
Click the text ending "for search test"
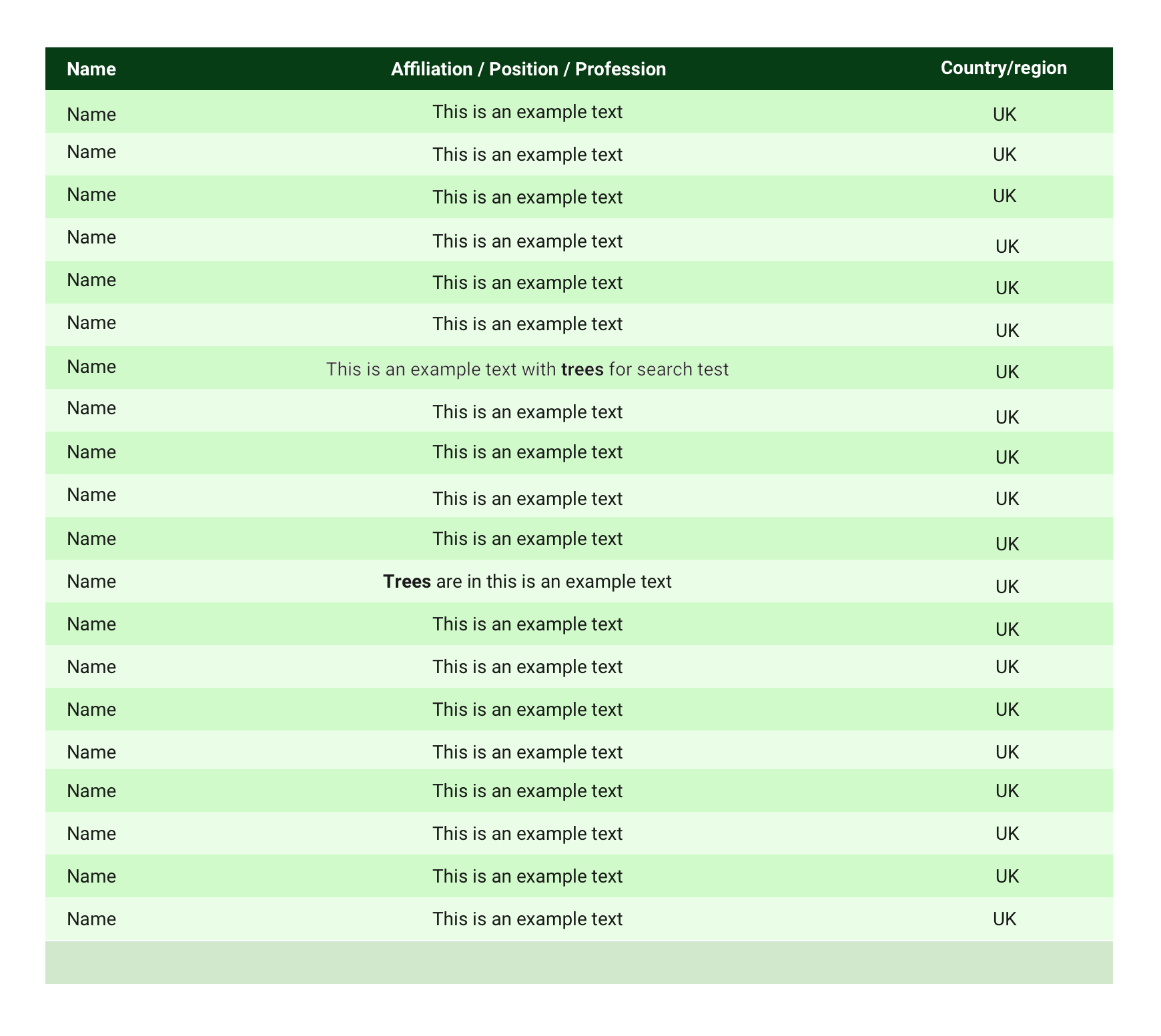[527, 370]
